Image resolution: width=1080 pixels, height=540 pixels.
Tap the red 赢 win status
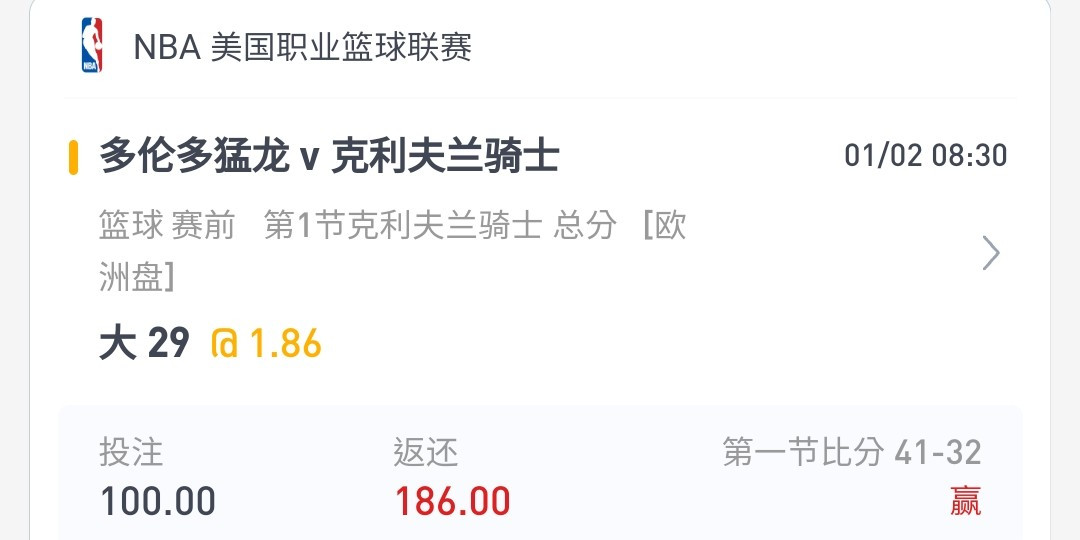(x=966, y=501)
